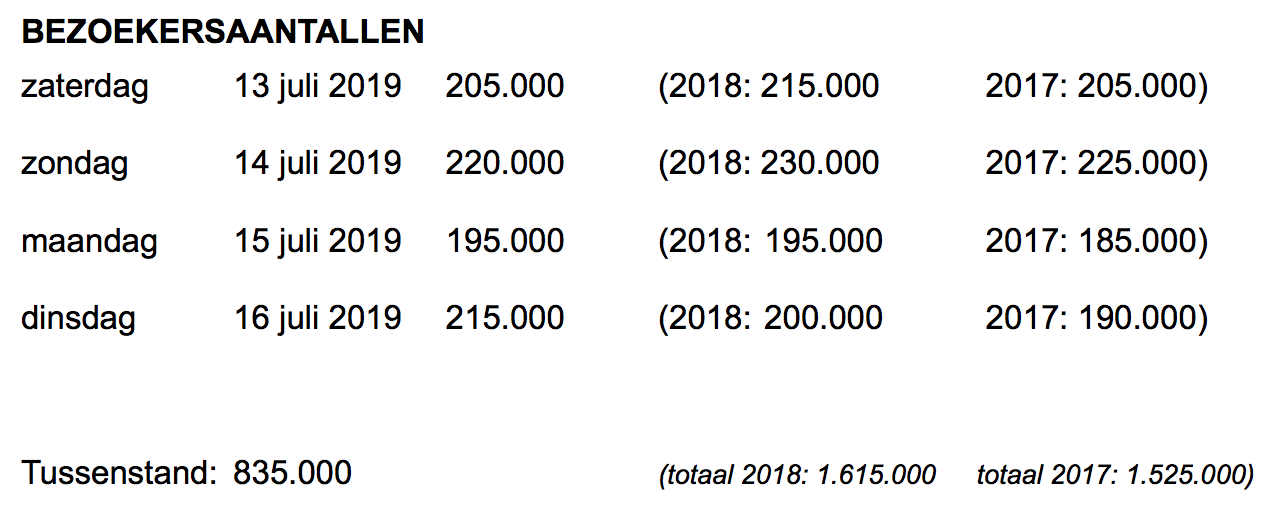
Task: Click the 2017: 190.000 figure
Action: pyautogui.click(x=1096, y=318)
